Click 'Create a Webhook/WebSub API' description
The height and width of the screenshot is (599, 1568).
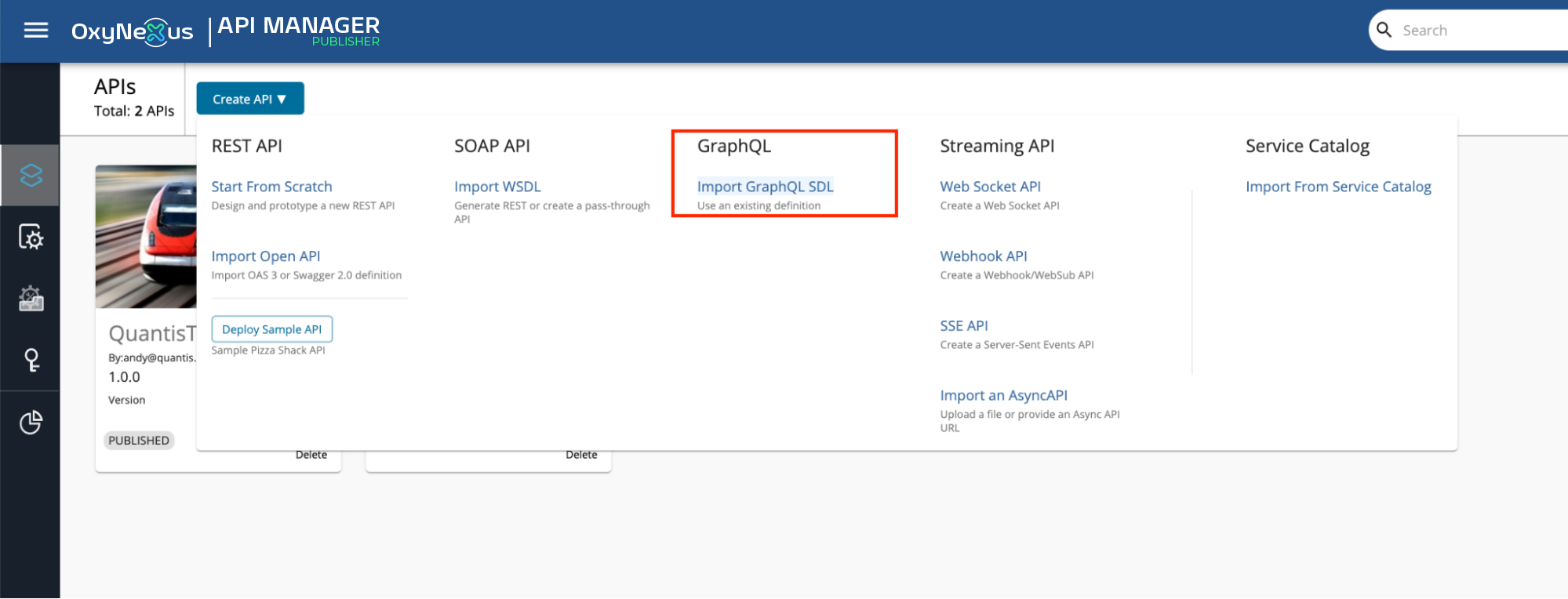click(x=1017, y=276)
